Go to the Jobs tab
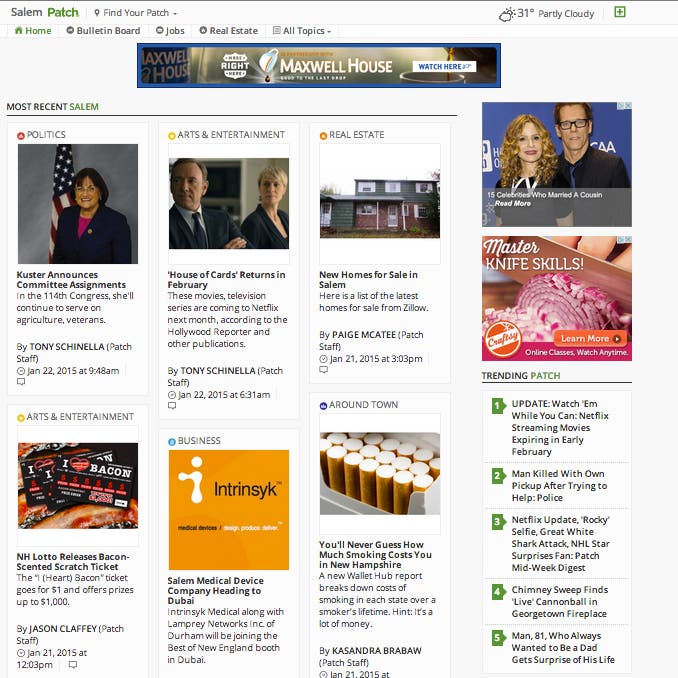 170,31
